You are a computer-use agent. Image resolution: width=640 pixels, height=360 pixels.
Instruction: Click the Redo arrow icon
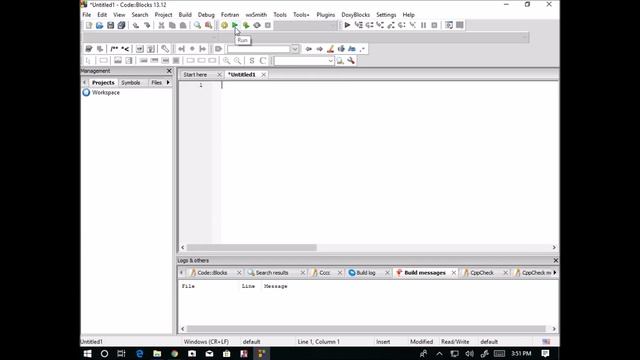pos(147,25)
